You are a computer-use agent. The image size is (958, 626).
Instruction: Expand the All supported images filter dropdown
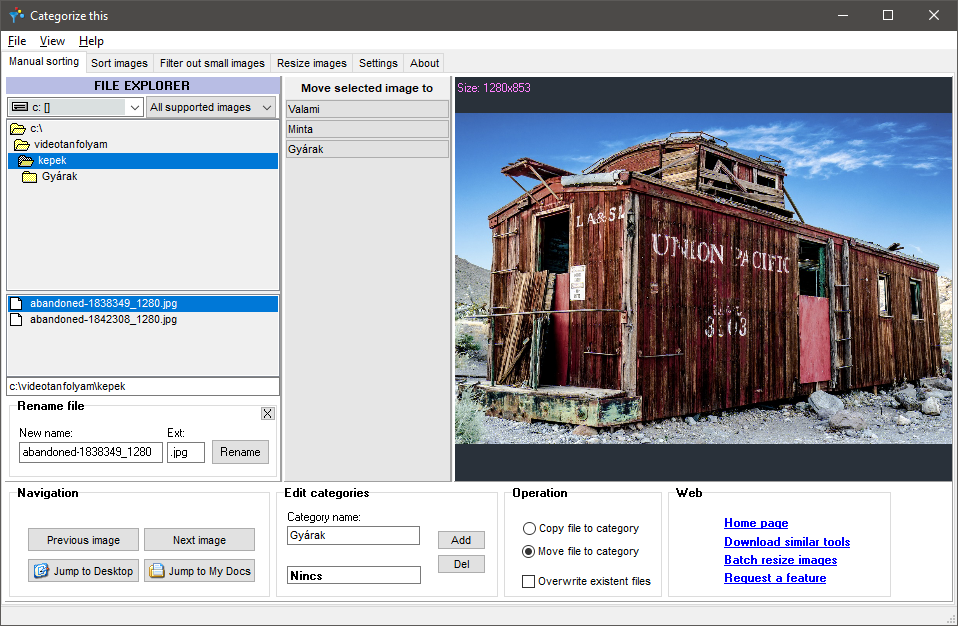coord(267,107)
